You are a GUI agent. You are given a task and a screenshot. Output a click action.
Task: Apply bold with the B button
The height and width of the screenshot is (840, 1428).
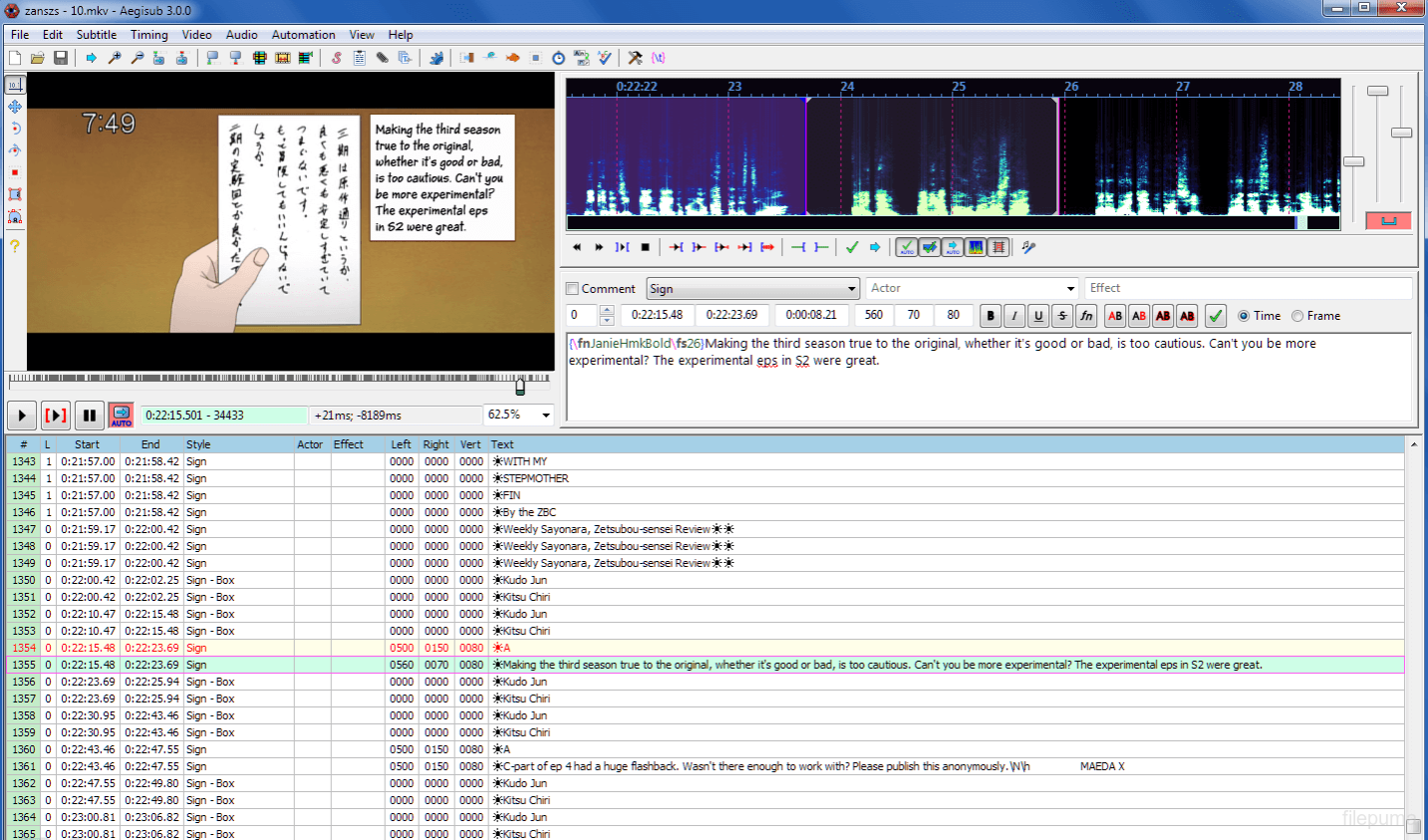pyautogui.click(x=991, y=316)
